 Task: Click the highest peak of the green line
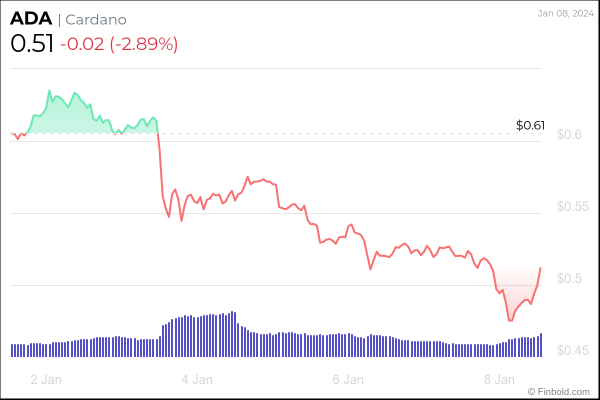(x=49, y=90)
